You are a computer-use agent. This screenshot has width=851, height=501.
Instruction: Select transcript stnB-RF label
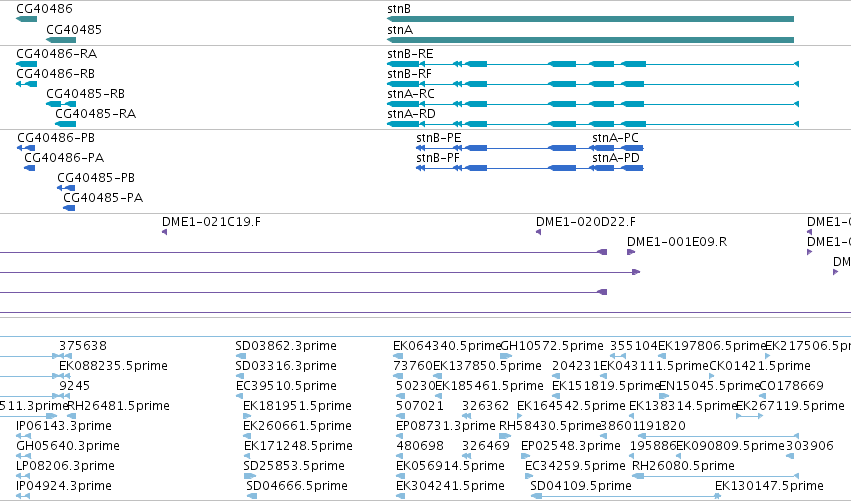click(x=409, y=73)
